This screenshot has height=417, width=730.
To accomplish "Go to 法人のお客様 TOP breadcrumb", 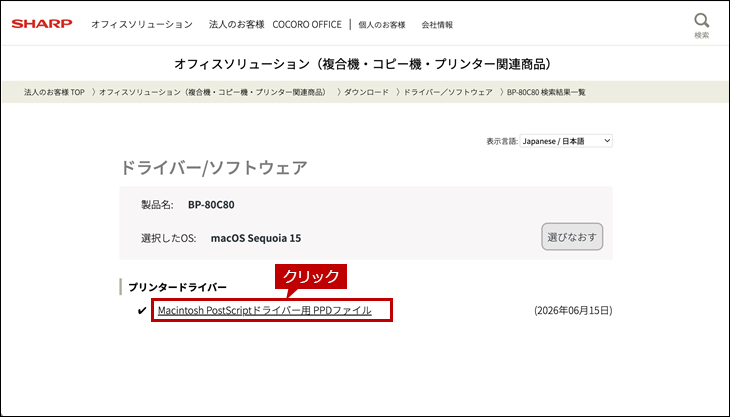I will click(x=54, y=92).
